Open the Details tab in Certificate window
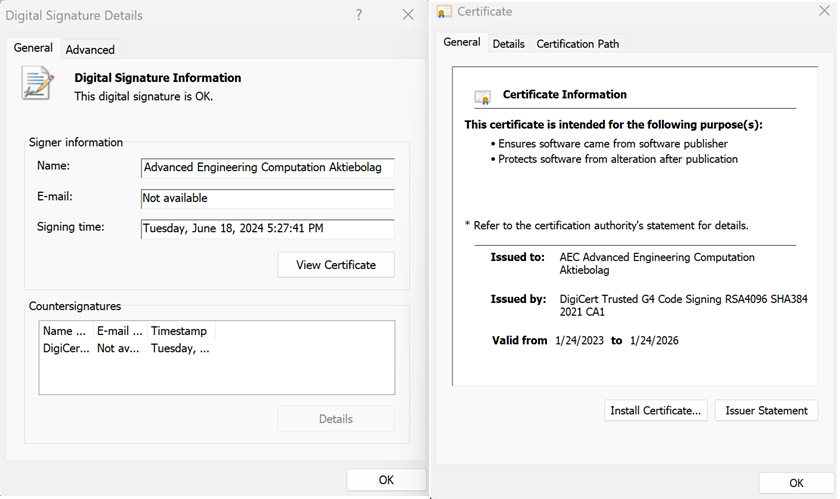The image size is (840, 499). point(508,43)
